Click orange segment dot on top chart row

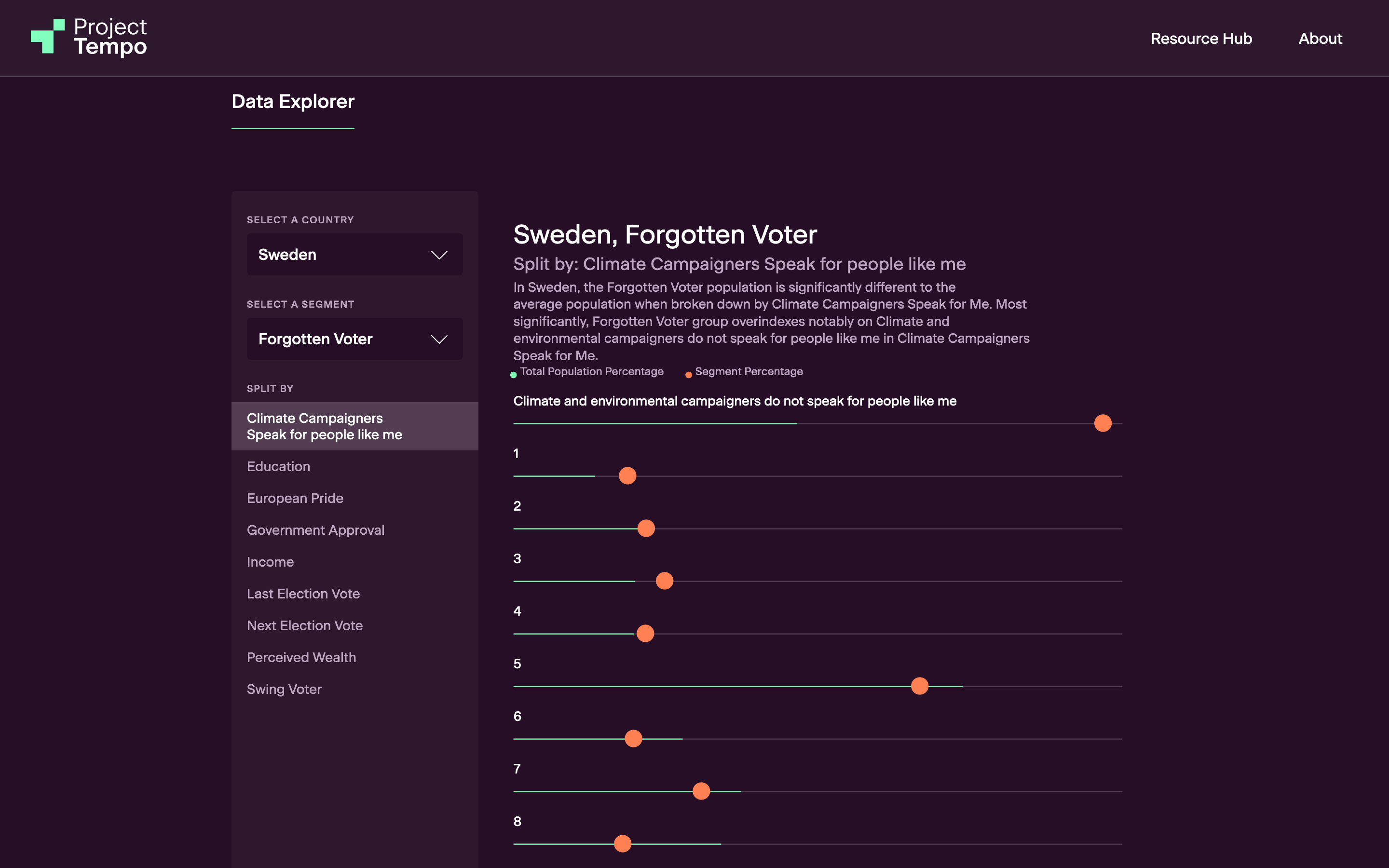[x=1103, y=423]
